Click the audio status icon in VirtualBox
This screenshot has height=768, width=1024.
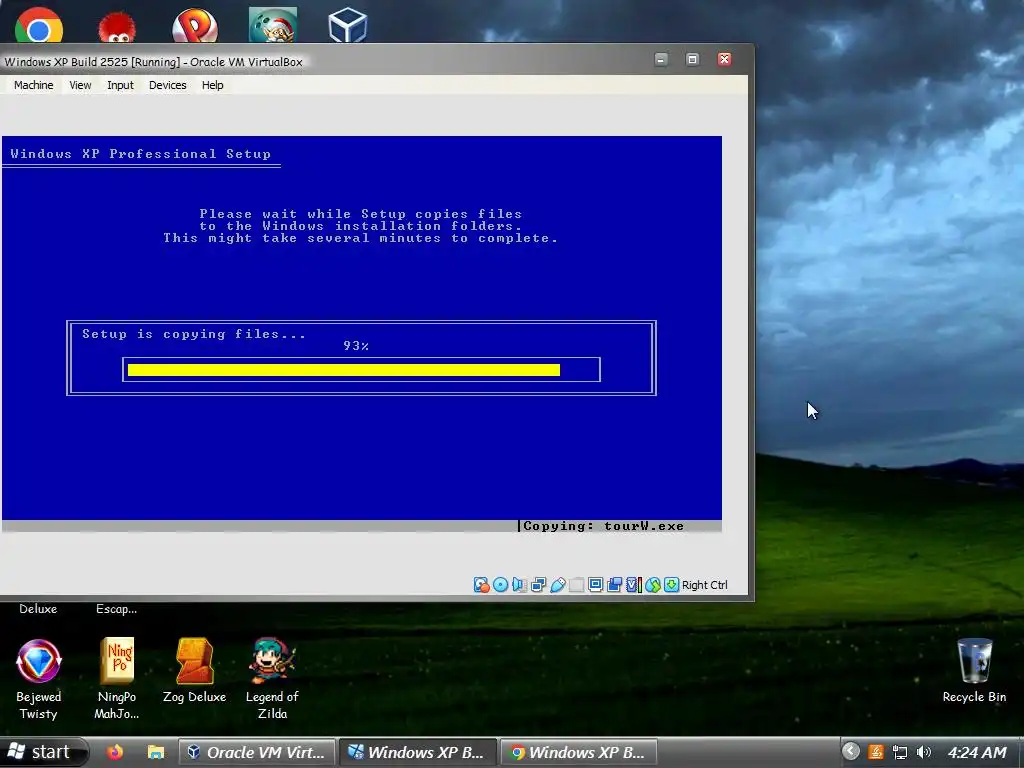(519, 584)
